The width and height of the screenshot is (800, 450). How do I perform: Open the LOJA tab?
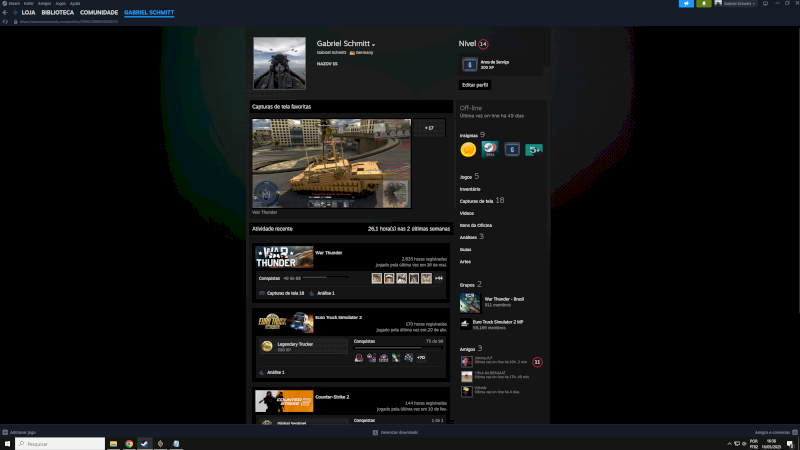(28, 13)
